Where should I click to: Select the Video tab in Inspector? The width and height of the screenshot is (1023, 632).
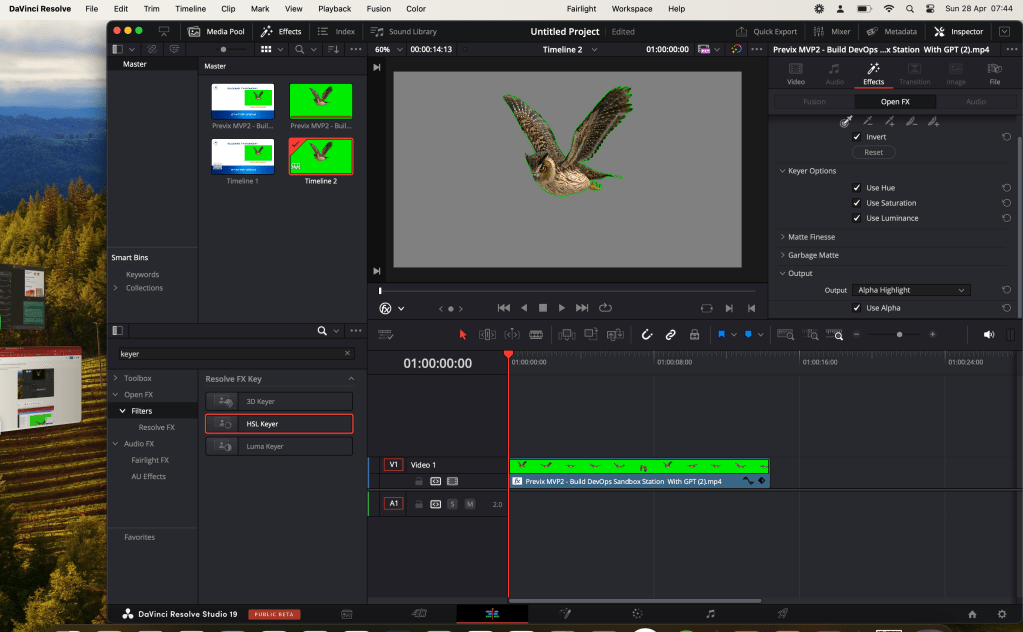click(x=795, y=74)
